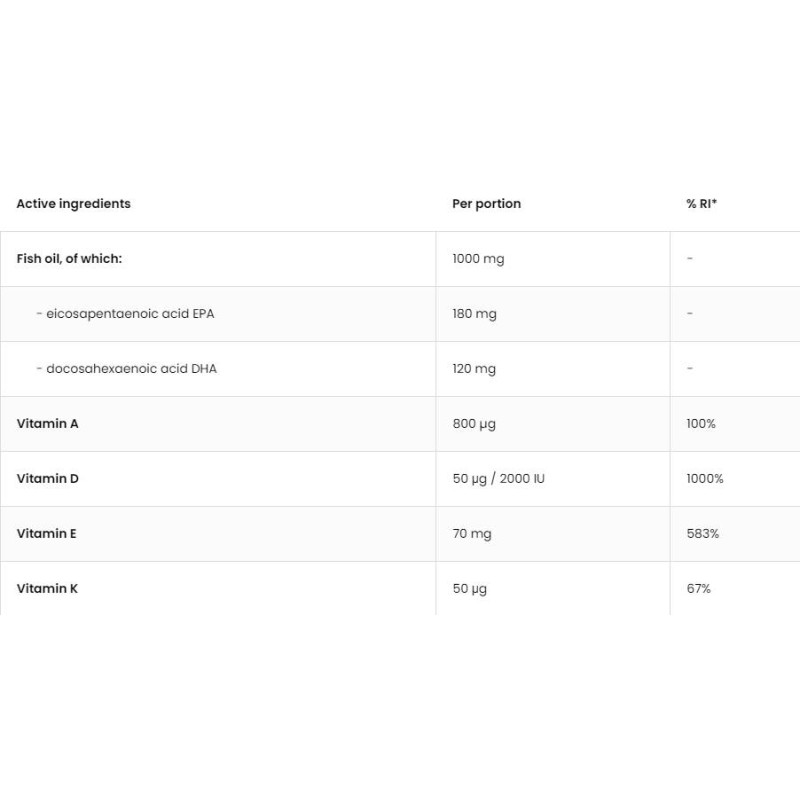This screenshot has height=800, width=800.
Task: Click the 583% RI value
Action: tap(702, 534)
